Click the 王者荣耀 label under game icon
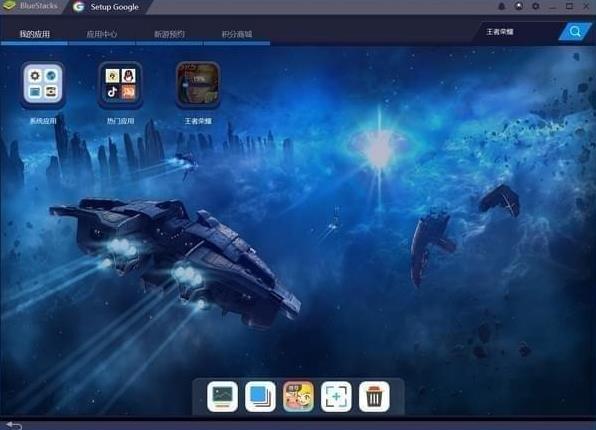Viewport: 596px width, 430px height. (198, 121)
